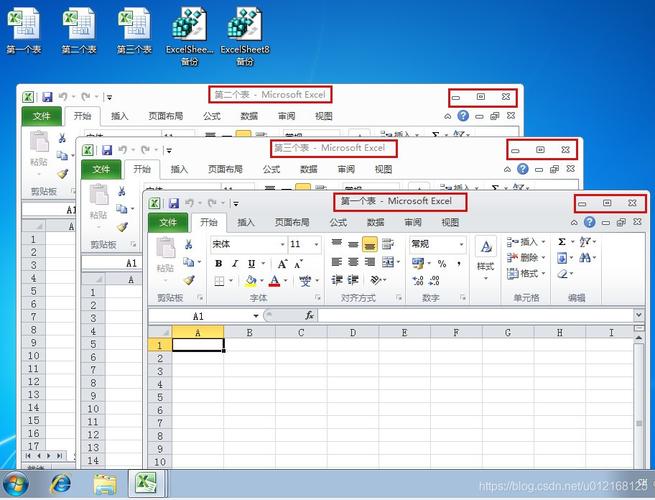
Task: Switch to 页面布局 tab in 第一个表 window
Action: point(292,223)
